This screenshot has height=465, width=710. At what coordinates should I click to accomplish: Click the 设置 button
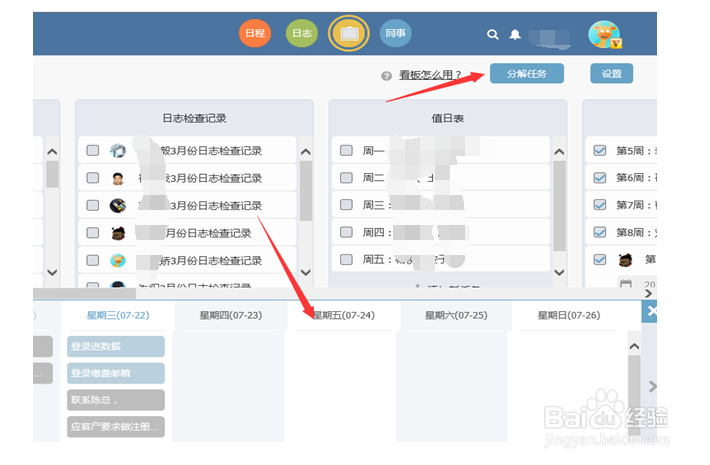[x=611, y=73]
